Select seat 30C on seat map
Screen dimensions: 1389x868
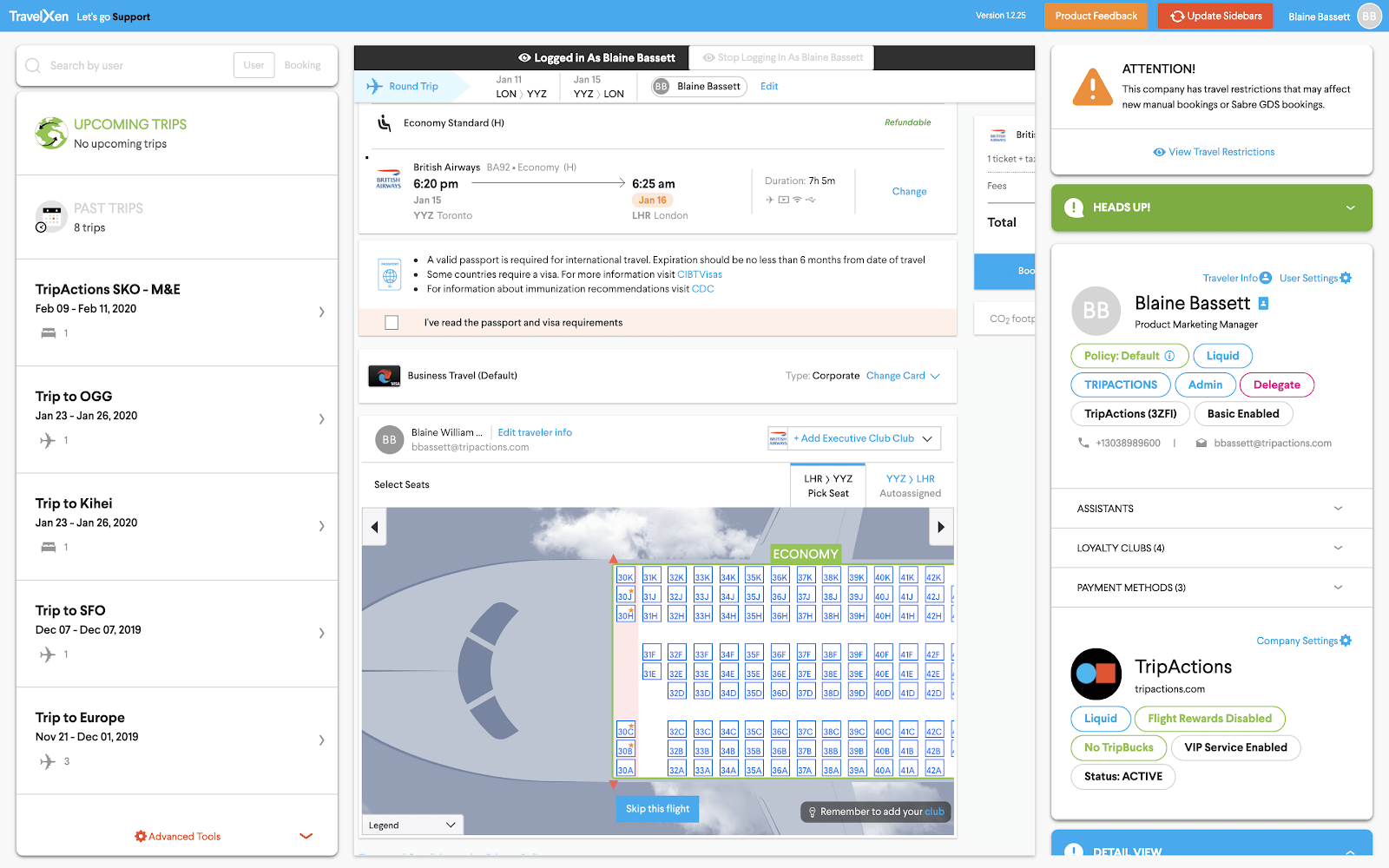[625, 731]
